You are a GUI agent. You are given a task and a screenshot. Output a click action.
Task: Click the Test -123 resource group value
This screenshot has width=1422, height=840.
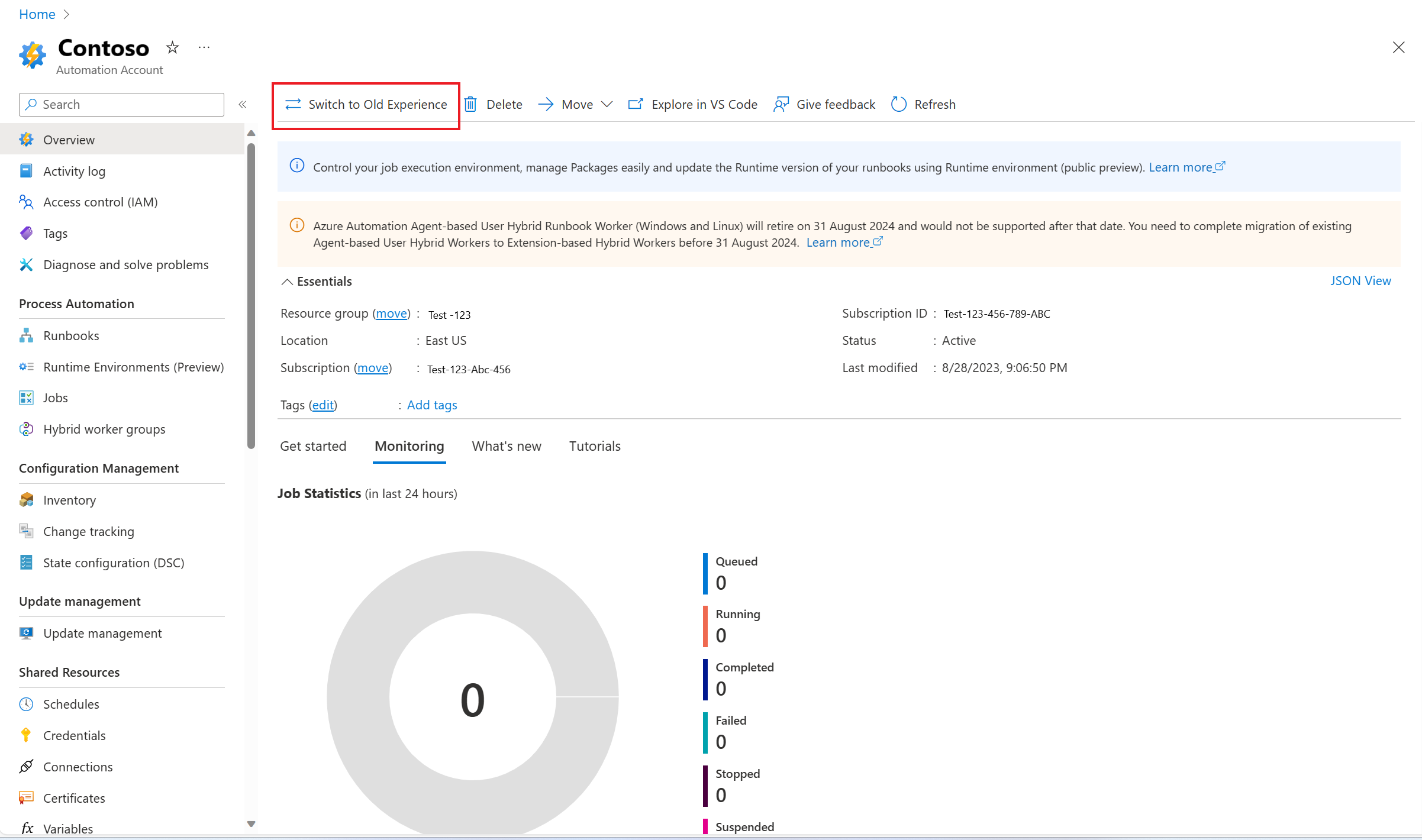click(x=450, y=315)
